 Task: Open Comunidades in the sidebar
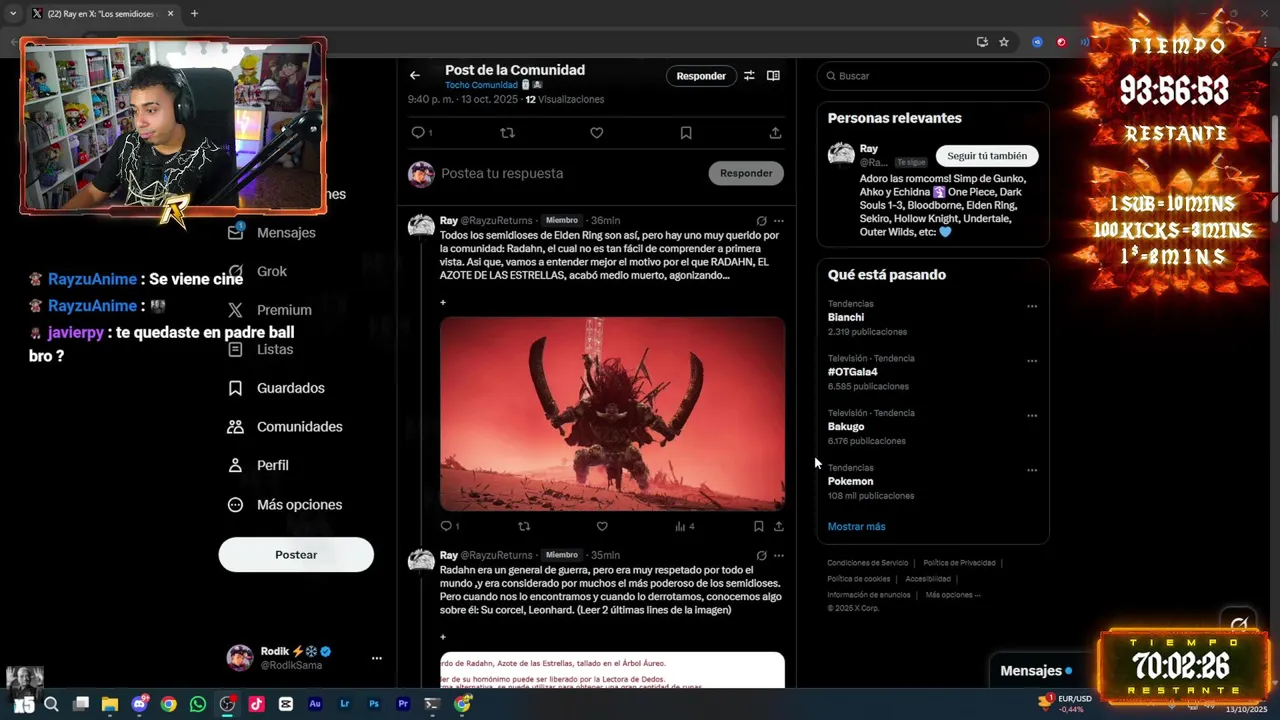click(285, 426)
